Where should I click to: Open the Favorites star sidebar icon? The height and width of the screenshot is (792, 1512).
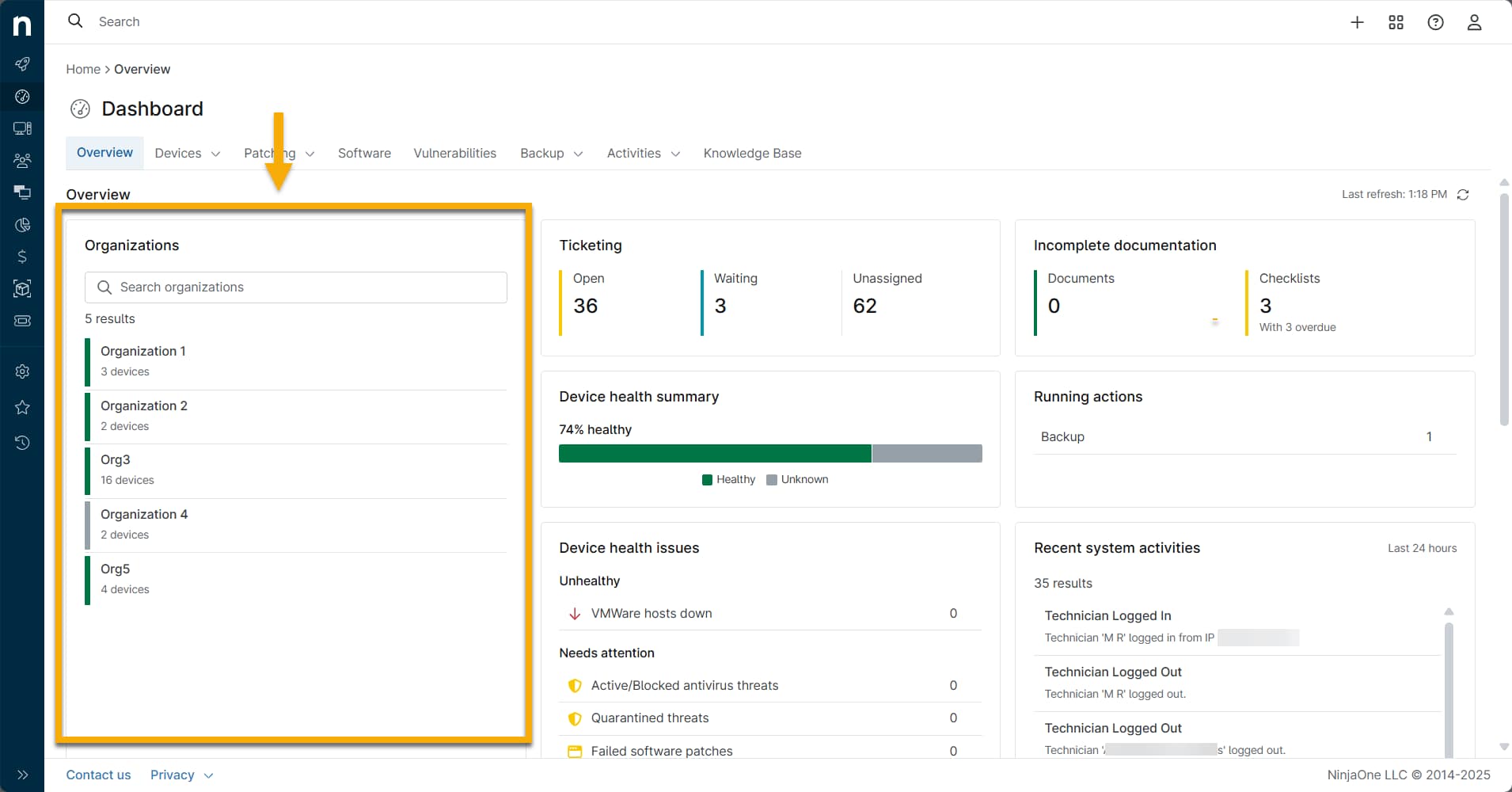[23, 407]
